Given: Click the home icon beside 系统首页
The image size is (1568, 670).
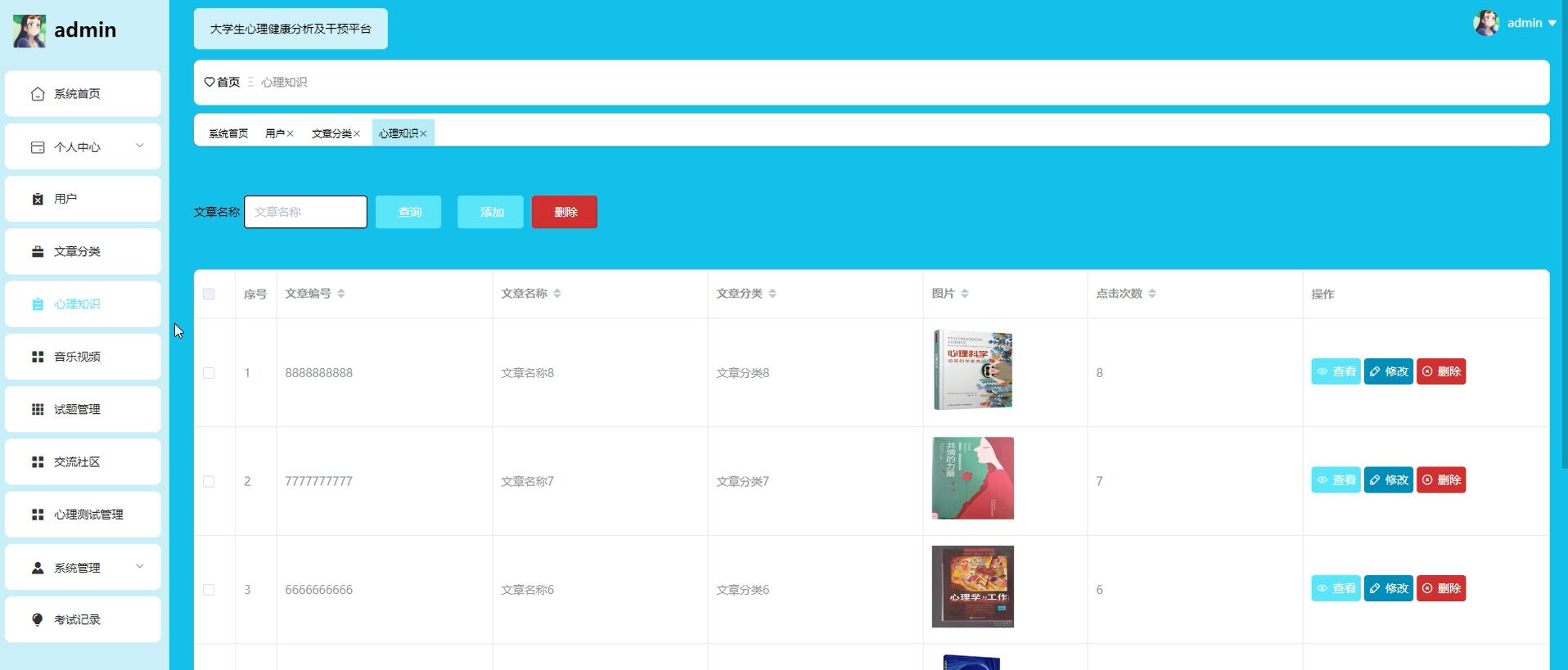Looking at the screenshot, I should pyautogui.click(x=38, y=94).
